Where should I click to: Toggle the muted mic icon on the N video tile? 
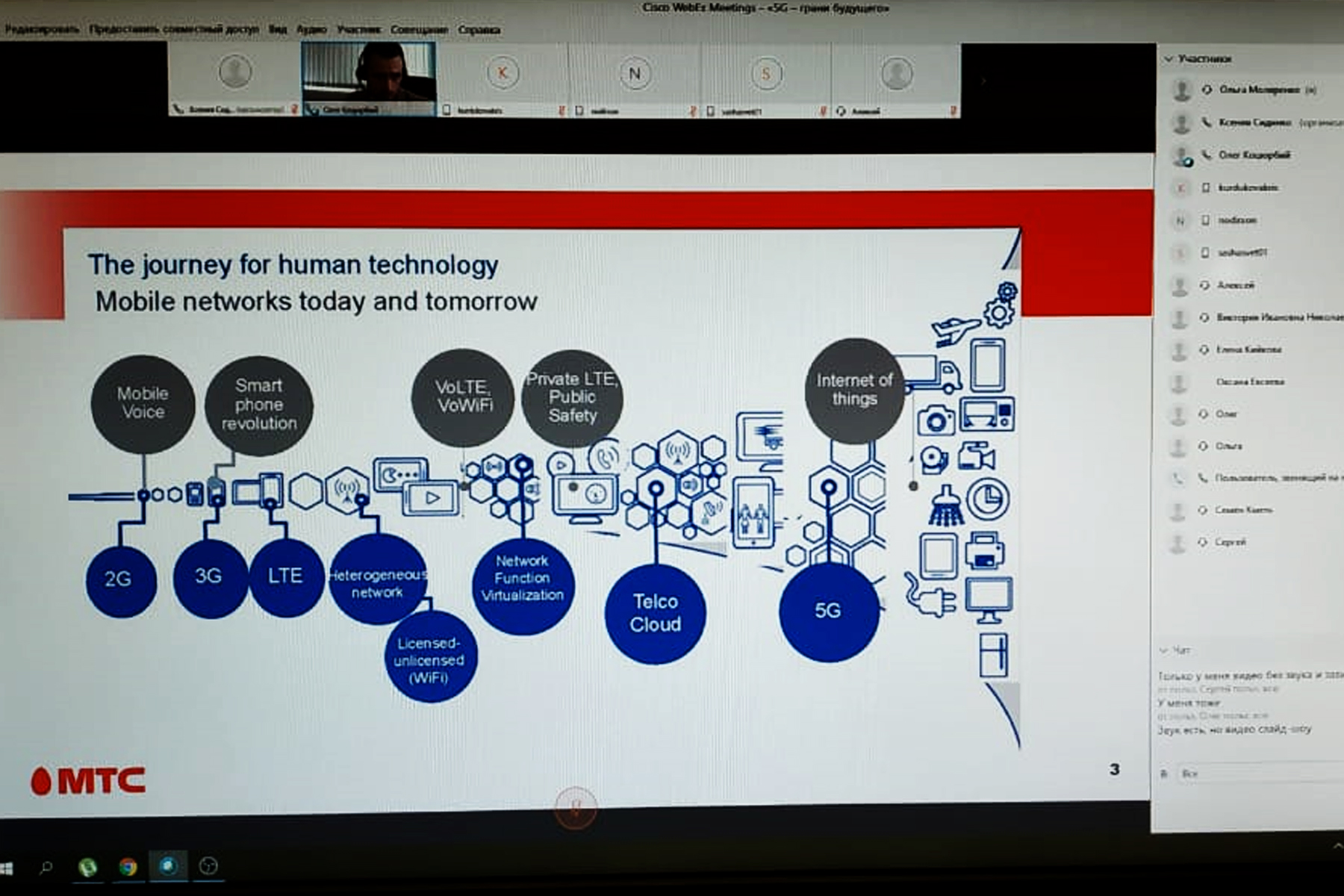[693, 111]
